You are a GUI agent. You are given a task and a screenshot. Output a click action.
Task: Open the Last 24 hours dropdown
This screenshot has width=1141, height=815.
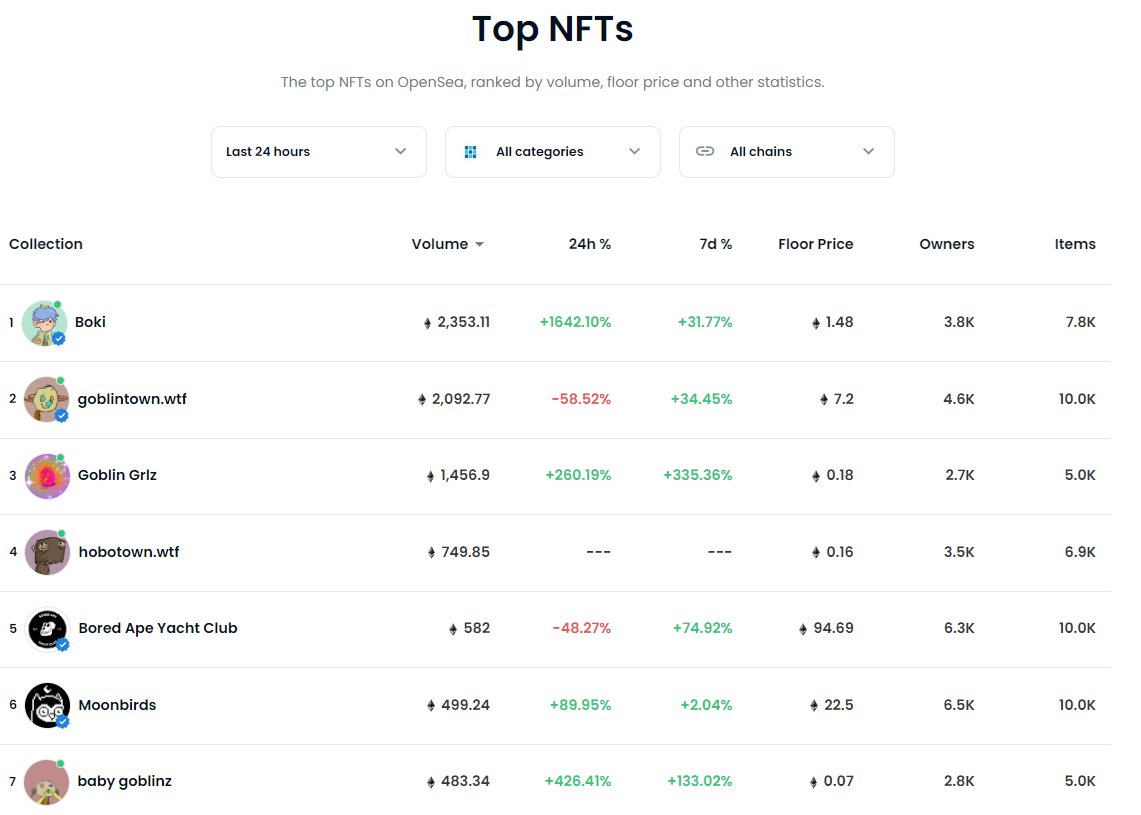(319, 151)
